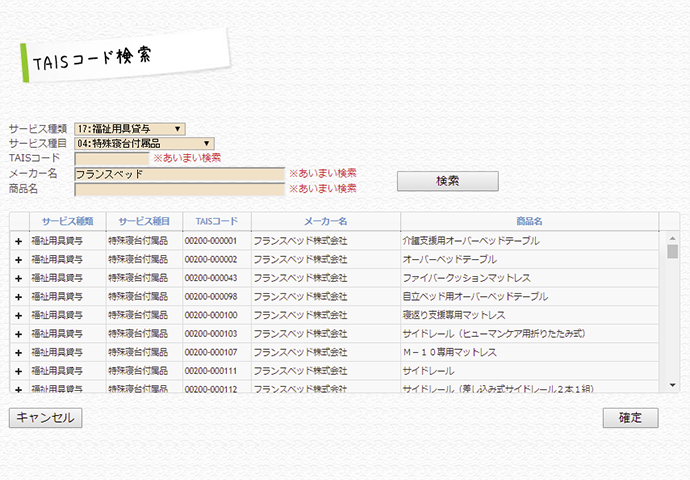The height and width of the screenshot is (480, 690).
Task: Expand the M-10専用マットレス row
Action: [x=18, y=352]
